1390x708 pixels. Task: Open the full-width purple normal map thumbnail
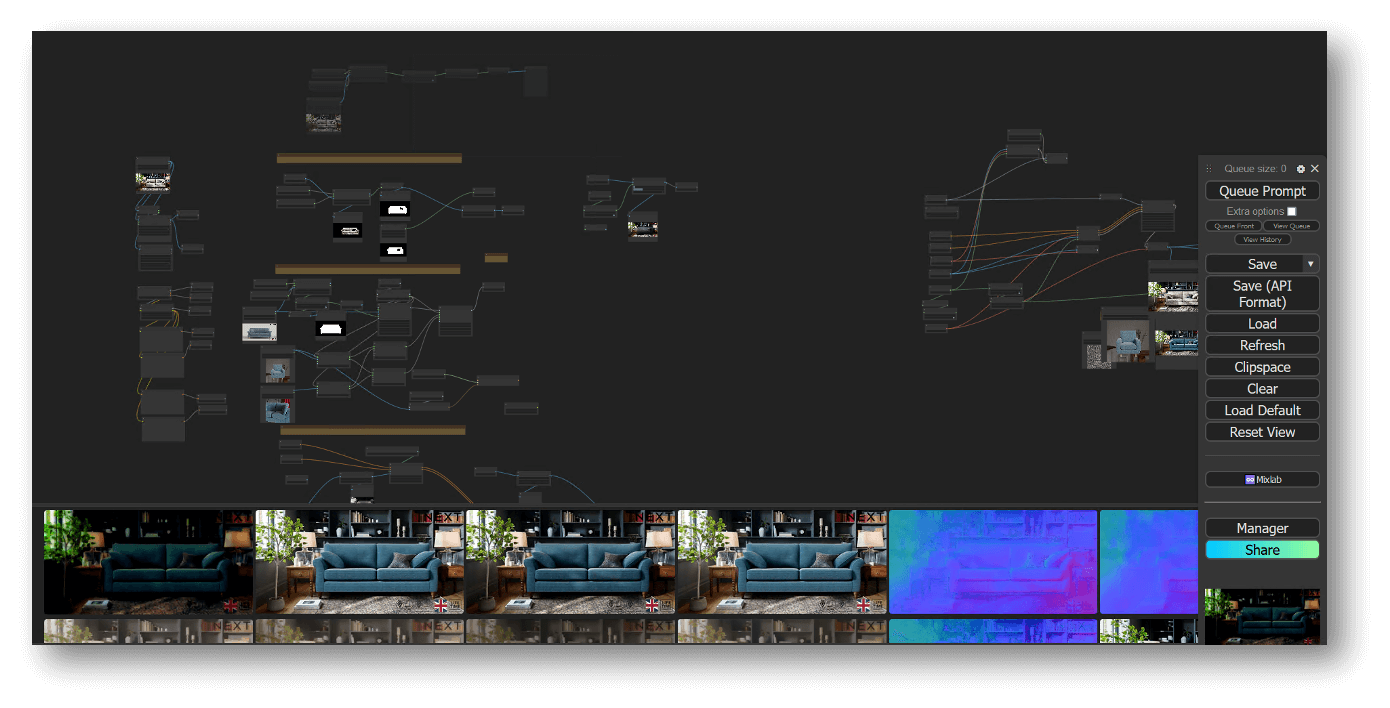(993, 562)
